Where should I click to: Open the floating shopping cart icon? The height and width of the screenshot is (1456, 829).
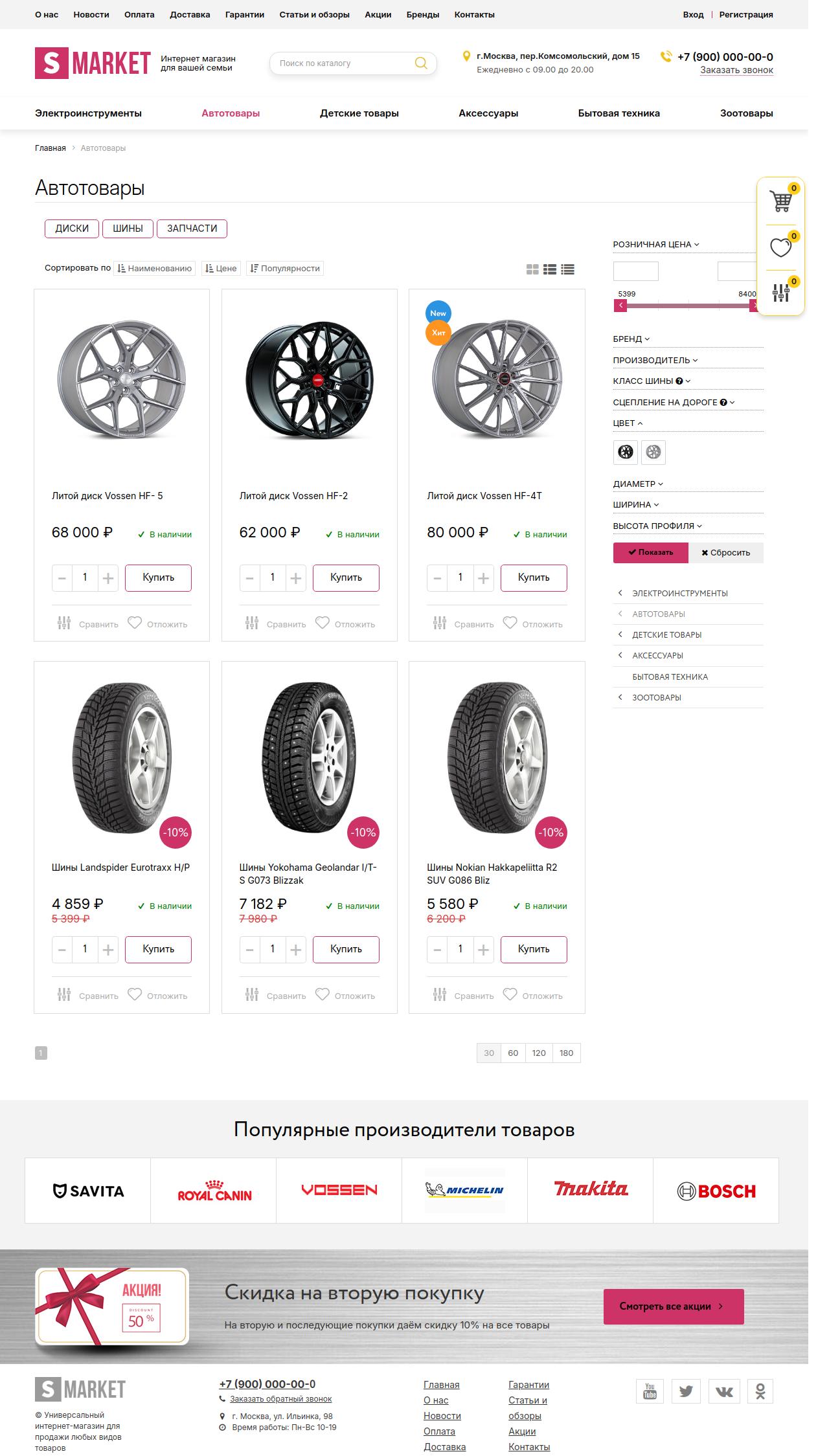pos(781,201)
